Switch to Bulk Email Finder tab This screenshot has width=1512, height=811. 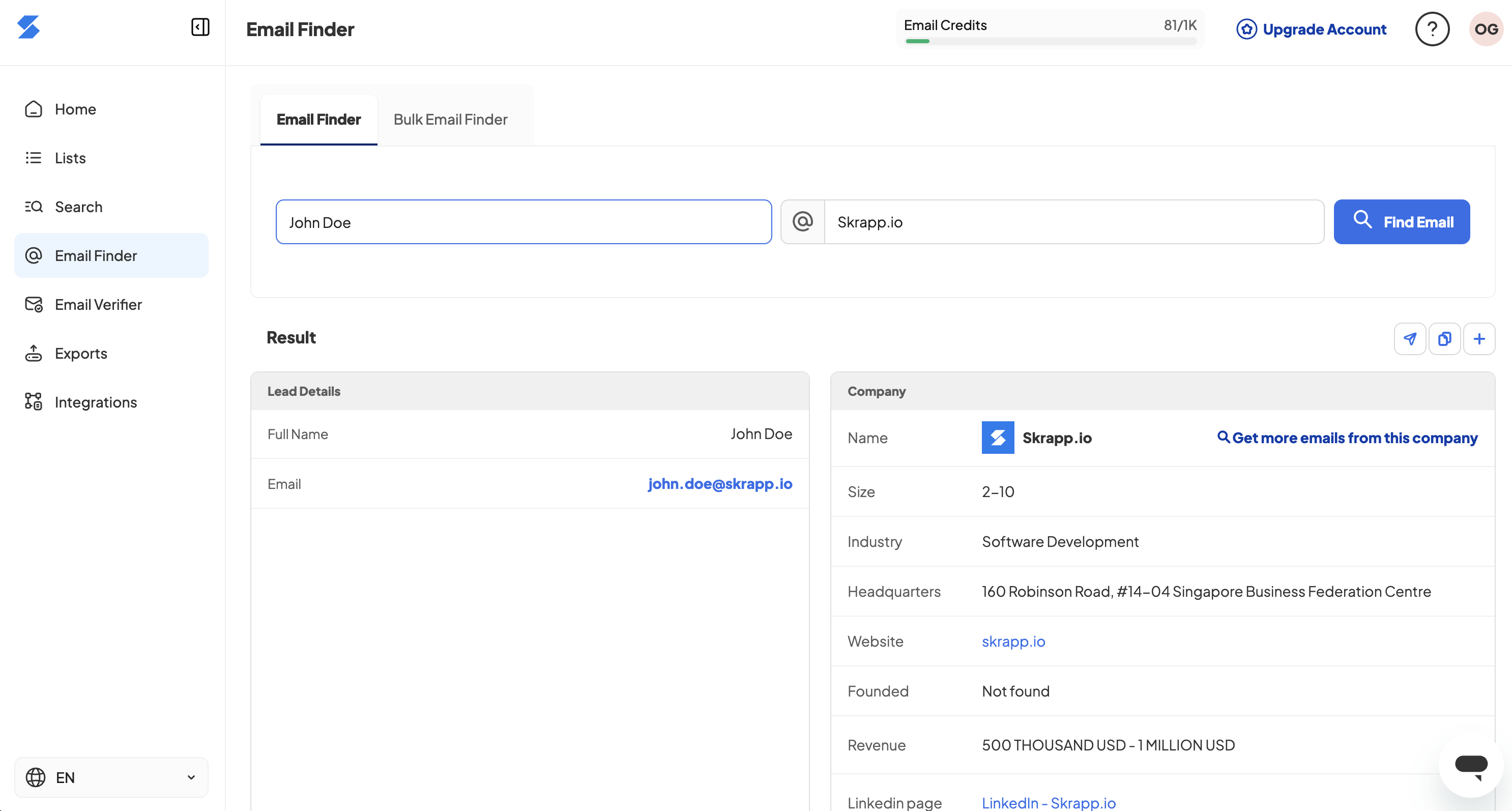450,120
